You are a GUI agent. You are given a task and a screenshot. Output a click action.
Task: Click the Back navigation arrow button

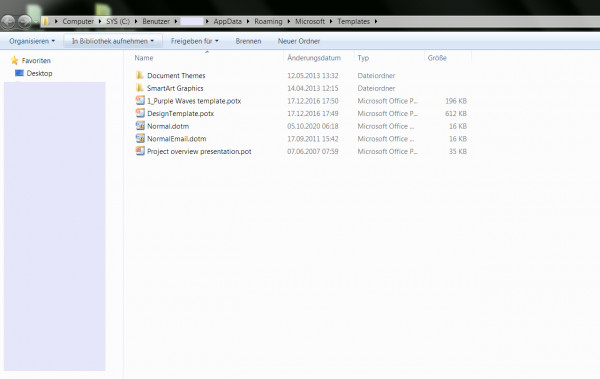tap(8, 21)
